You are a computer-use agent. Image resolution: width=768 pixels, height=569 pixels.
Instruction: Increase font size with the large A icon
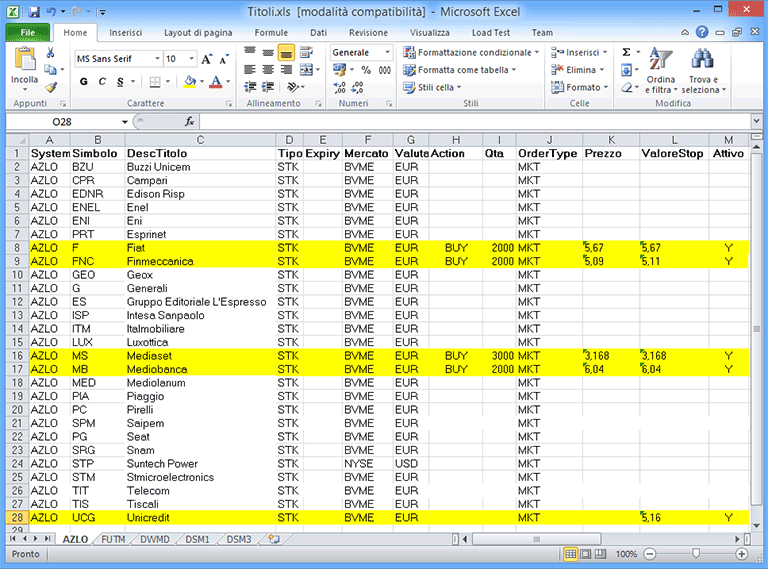coord(207,59)
